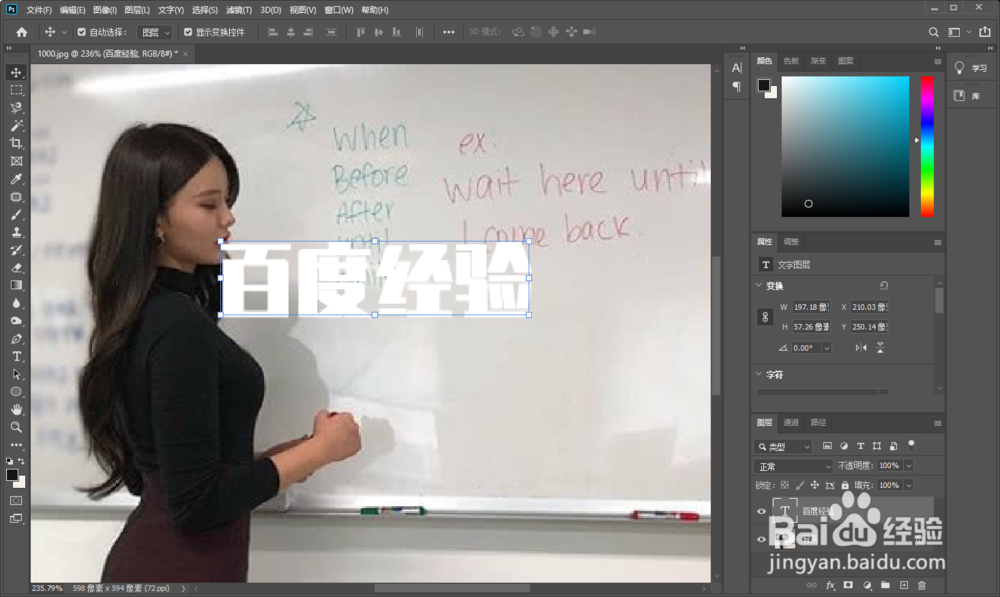Open the layer filter 类型 dropdown

click(784, 446)
